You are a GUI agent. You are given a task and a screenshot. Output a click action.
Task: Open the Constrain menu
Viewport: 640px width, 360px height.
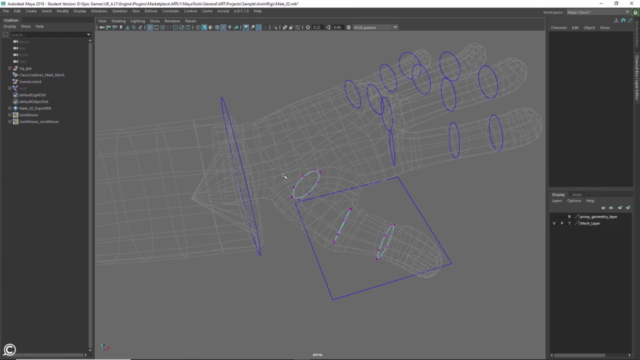point(171,11)
